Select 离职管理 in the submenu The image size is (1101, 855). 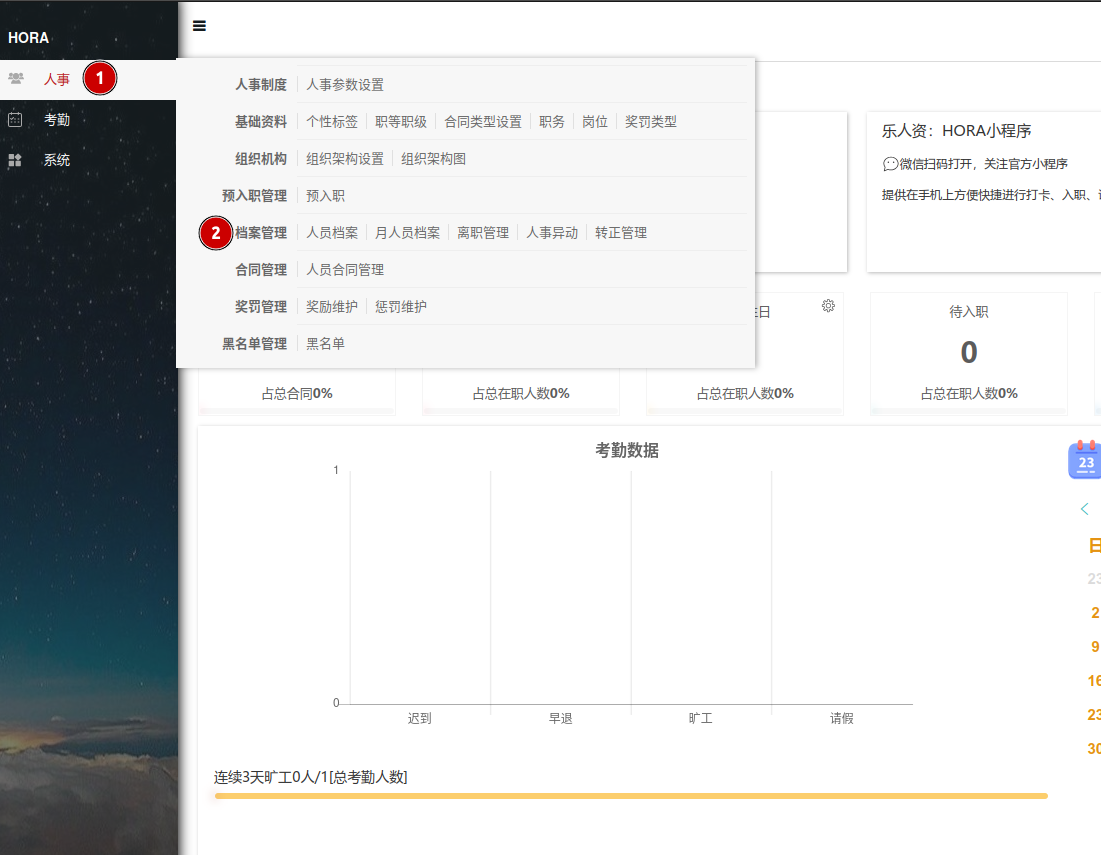click(483, 233)
